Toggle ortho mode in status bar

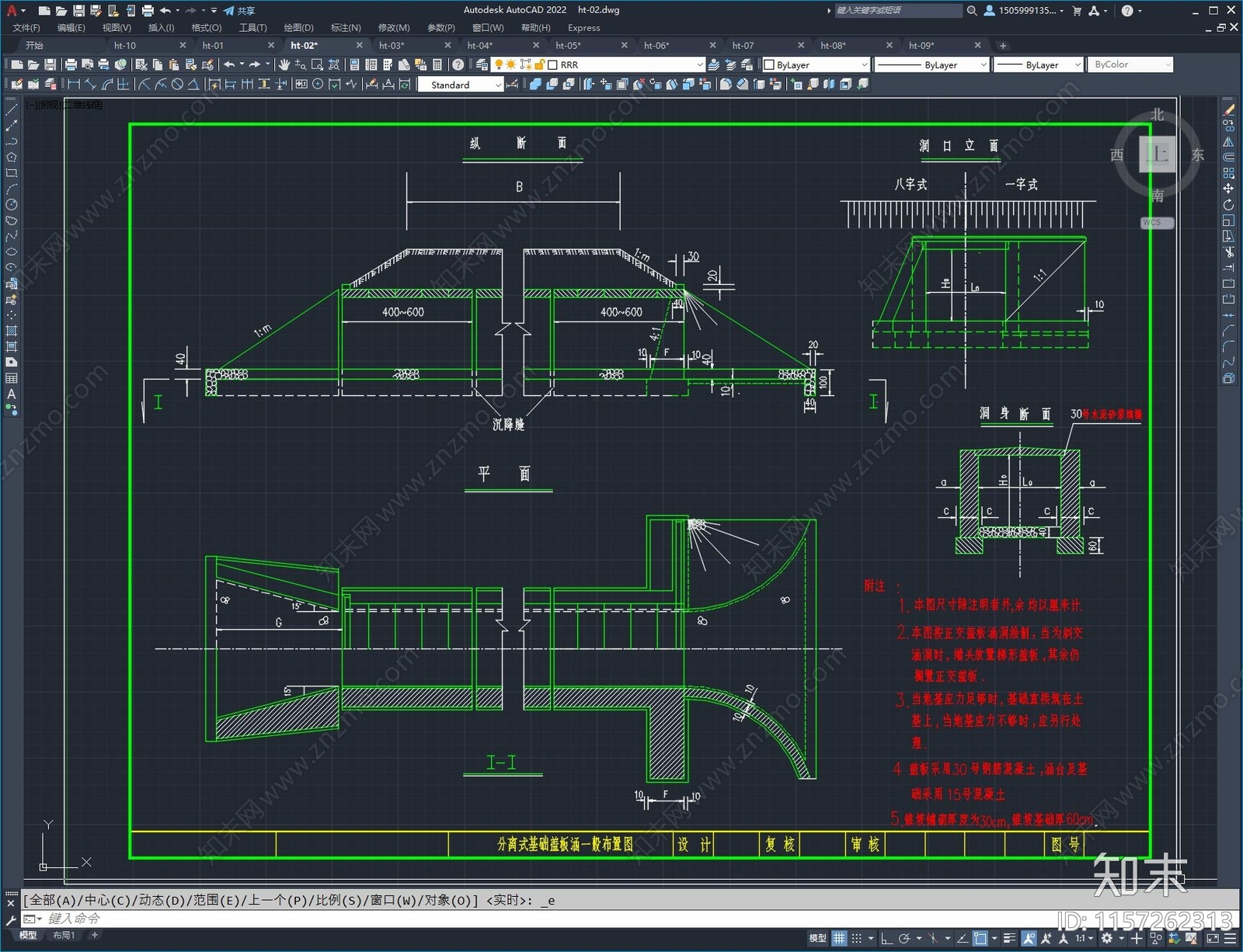click(x=886, y=938)
